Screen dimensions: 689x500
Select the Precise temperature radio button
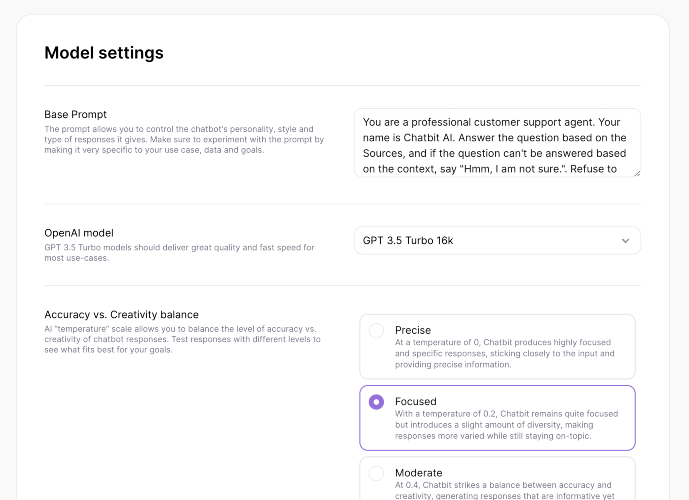[x=376, y=330]
